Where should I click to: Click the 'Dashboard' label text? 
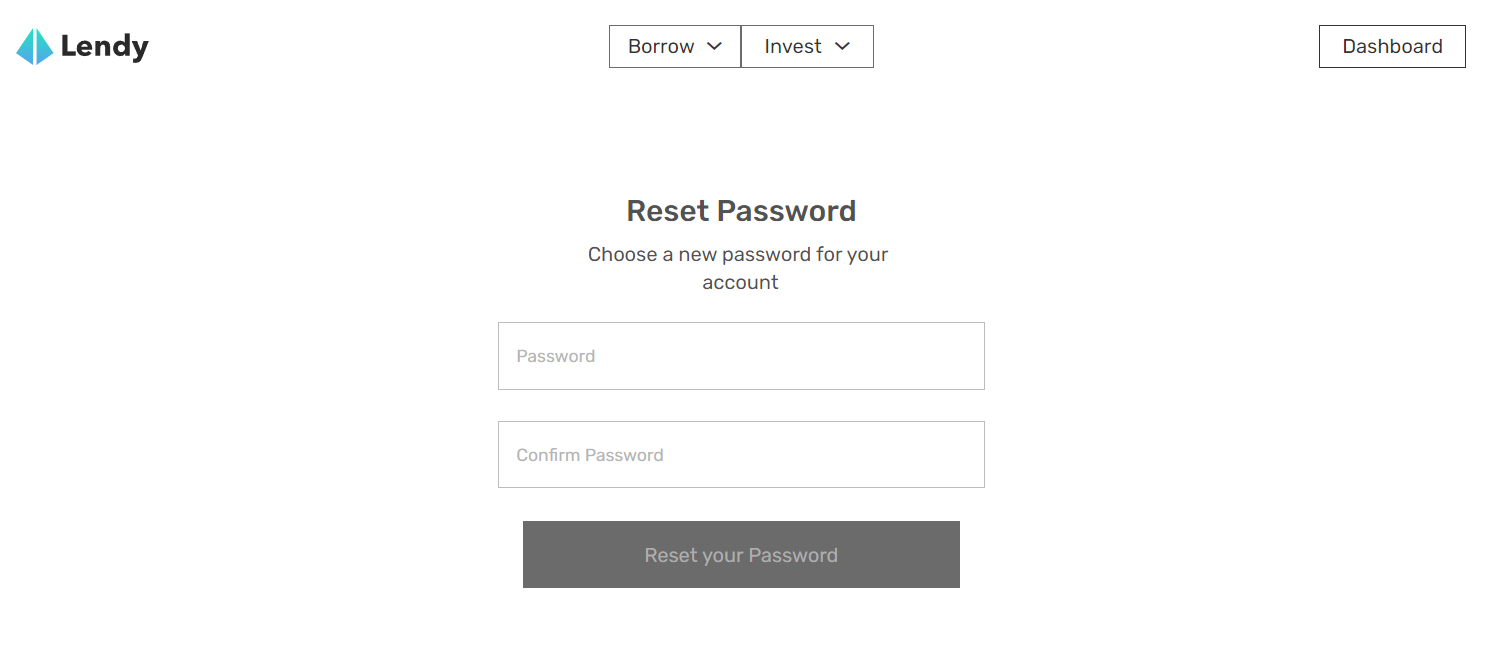point(1392,47)
